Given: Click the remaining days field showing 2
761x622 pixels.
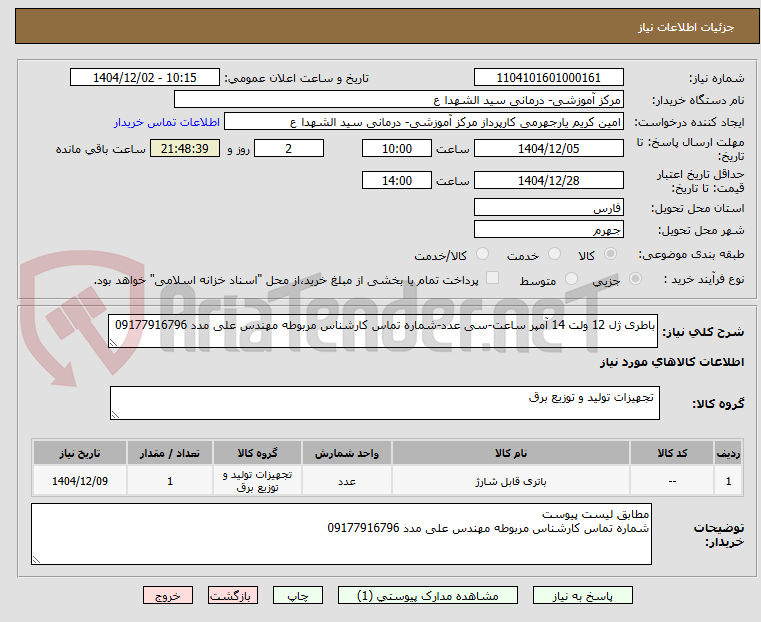Looking at the screenshot, I should click(289, 148).
